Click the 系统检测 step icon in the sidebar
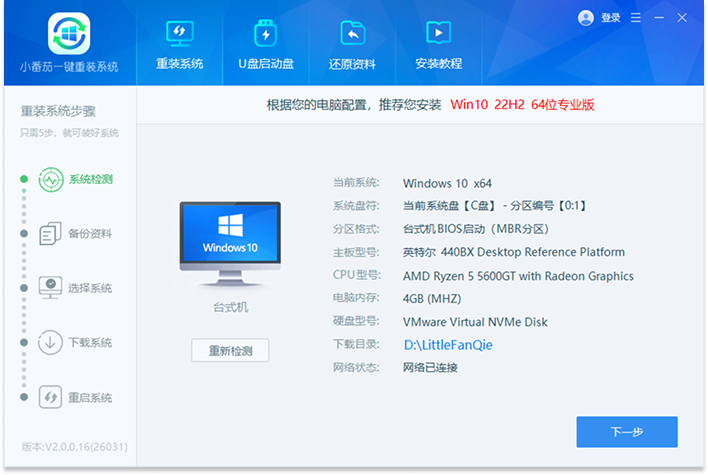 tap(51, 181)
